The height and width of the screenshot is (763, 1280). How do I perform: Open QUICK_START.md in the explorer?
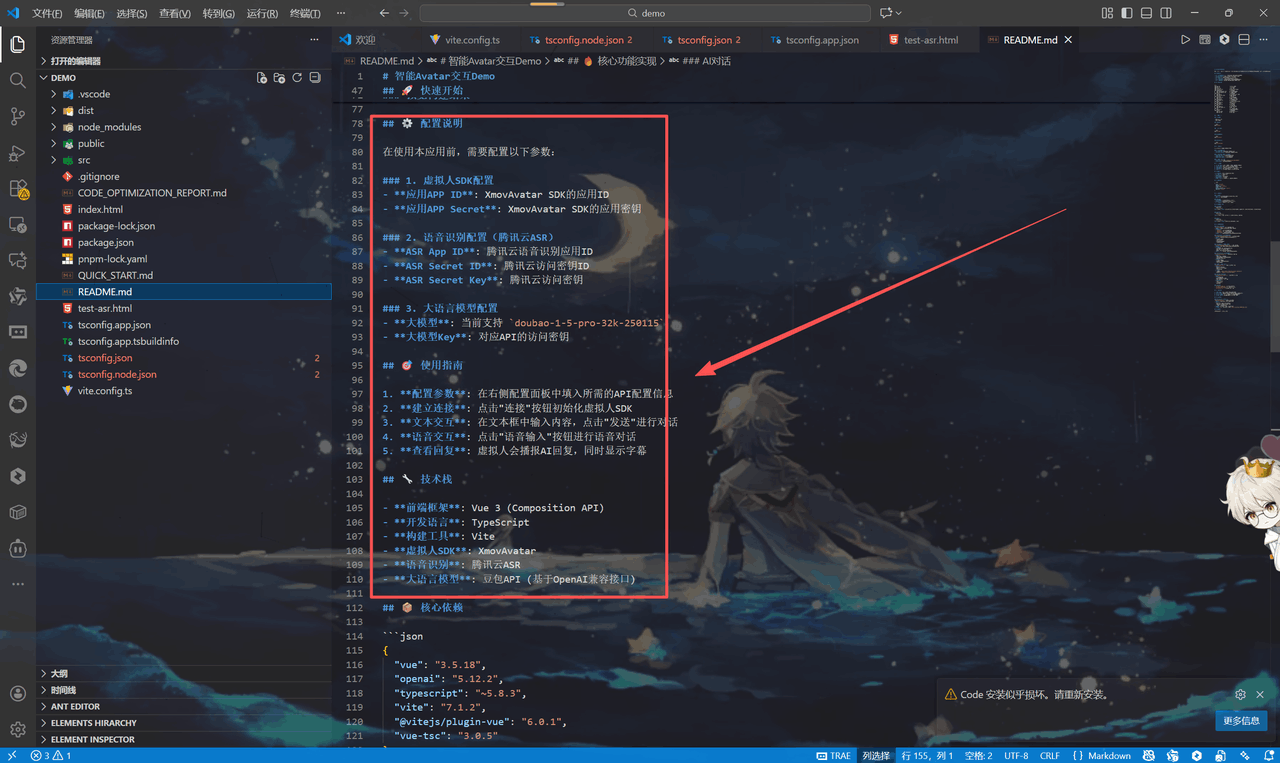[183, 275]
